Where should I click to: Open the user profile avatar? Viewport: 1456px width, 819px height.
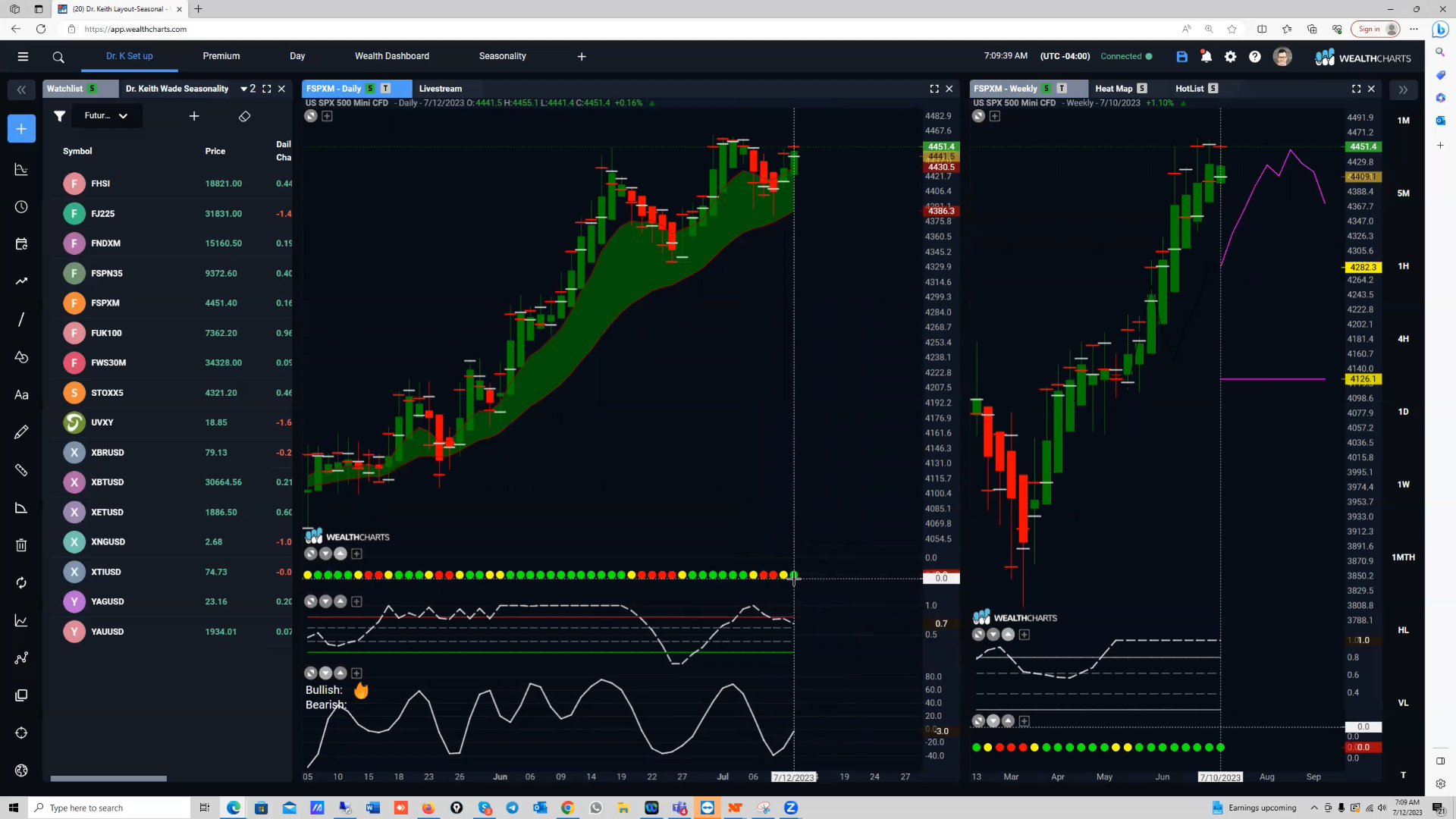(x=1282, y=57)
